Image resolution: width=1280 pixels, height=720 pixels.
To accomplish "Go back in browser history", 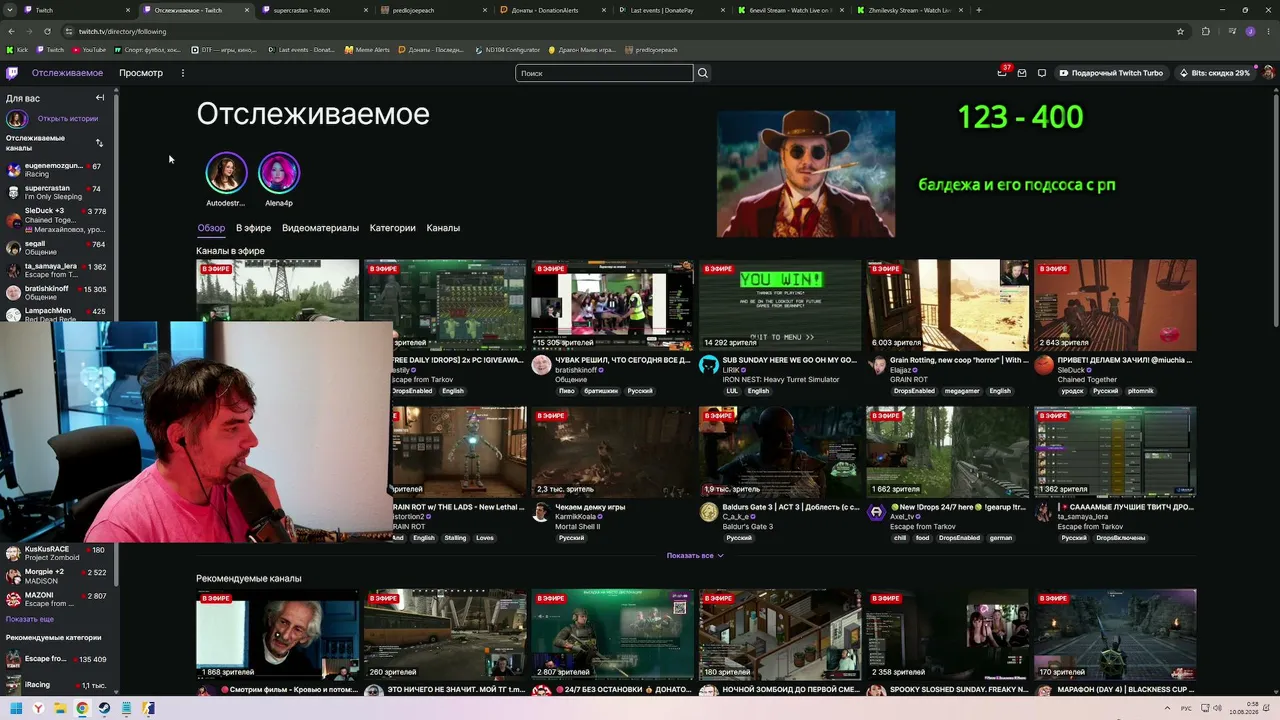I will point(11,31).
